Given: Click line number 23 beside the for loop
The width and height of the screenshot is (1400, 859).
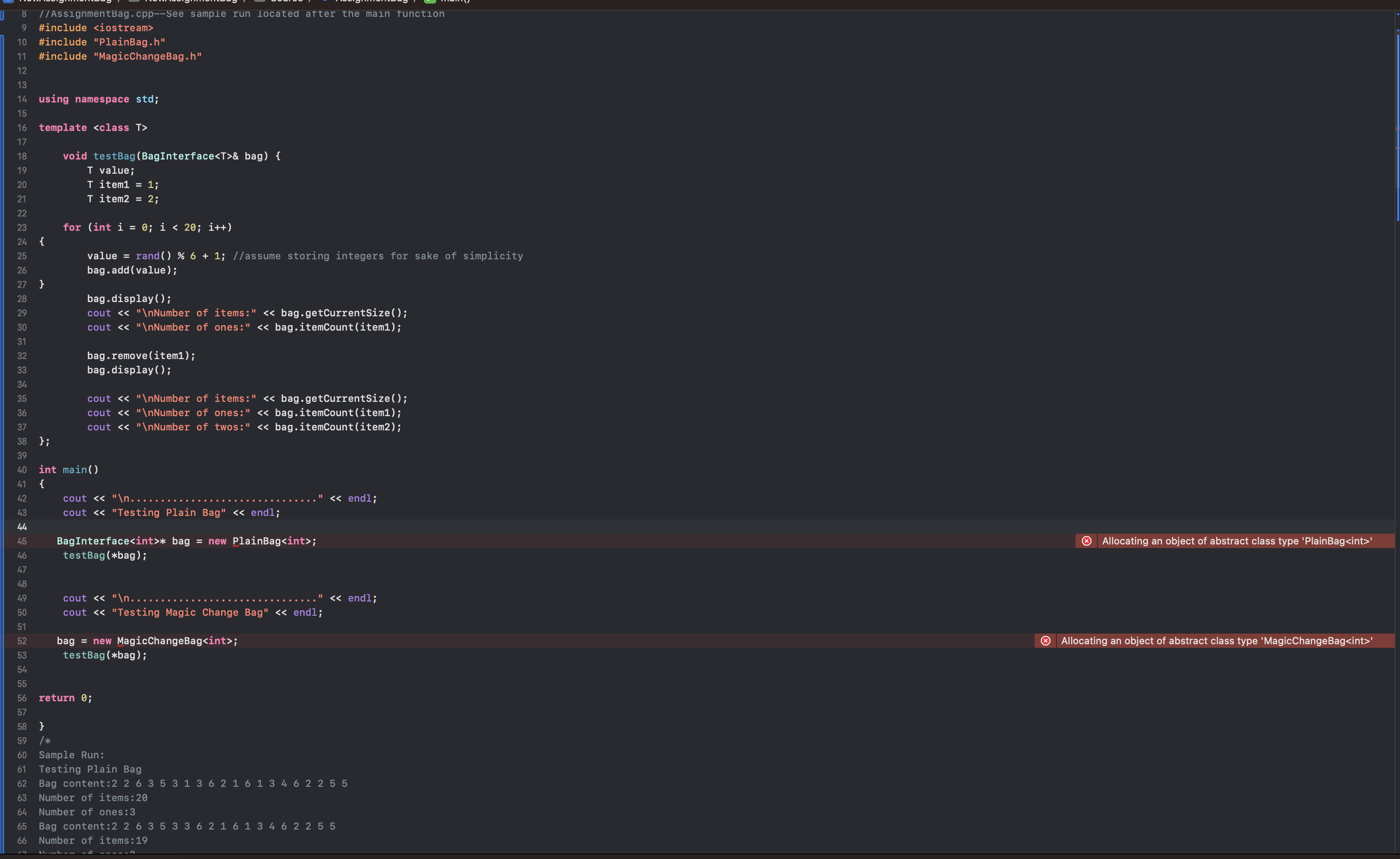Looking at the screenshot, I should click(x=21, y=227).
